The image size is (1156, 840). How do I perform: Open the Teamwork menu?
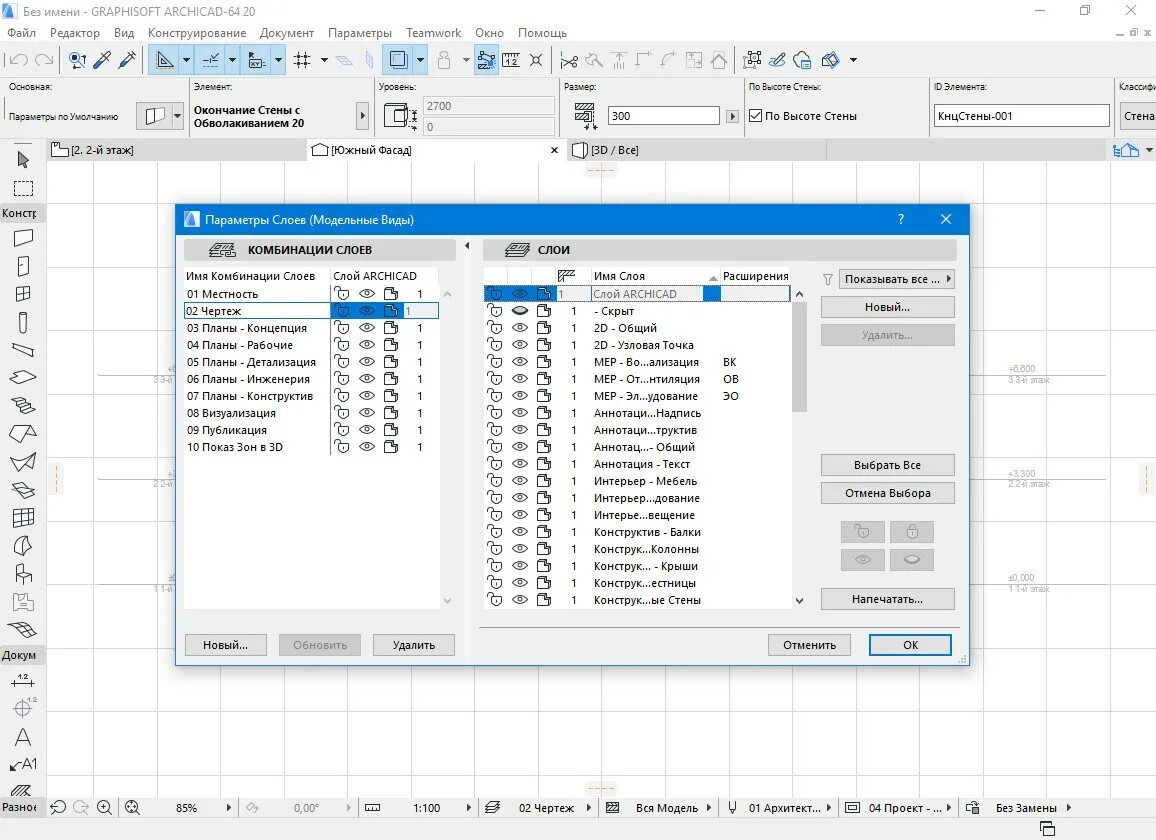pyautogui.click(x=434, y=33)
